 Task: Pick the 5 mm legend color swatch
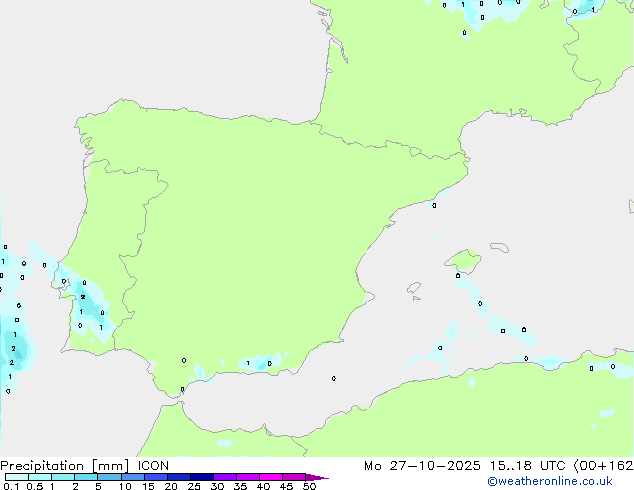pyautogui.click(x=110, y=477)
